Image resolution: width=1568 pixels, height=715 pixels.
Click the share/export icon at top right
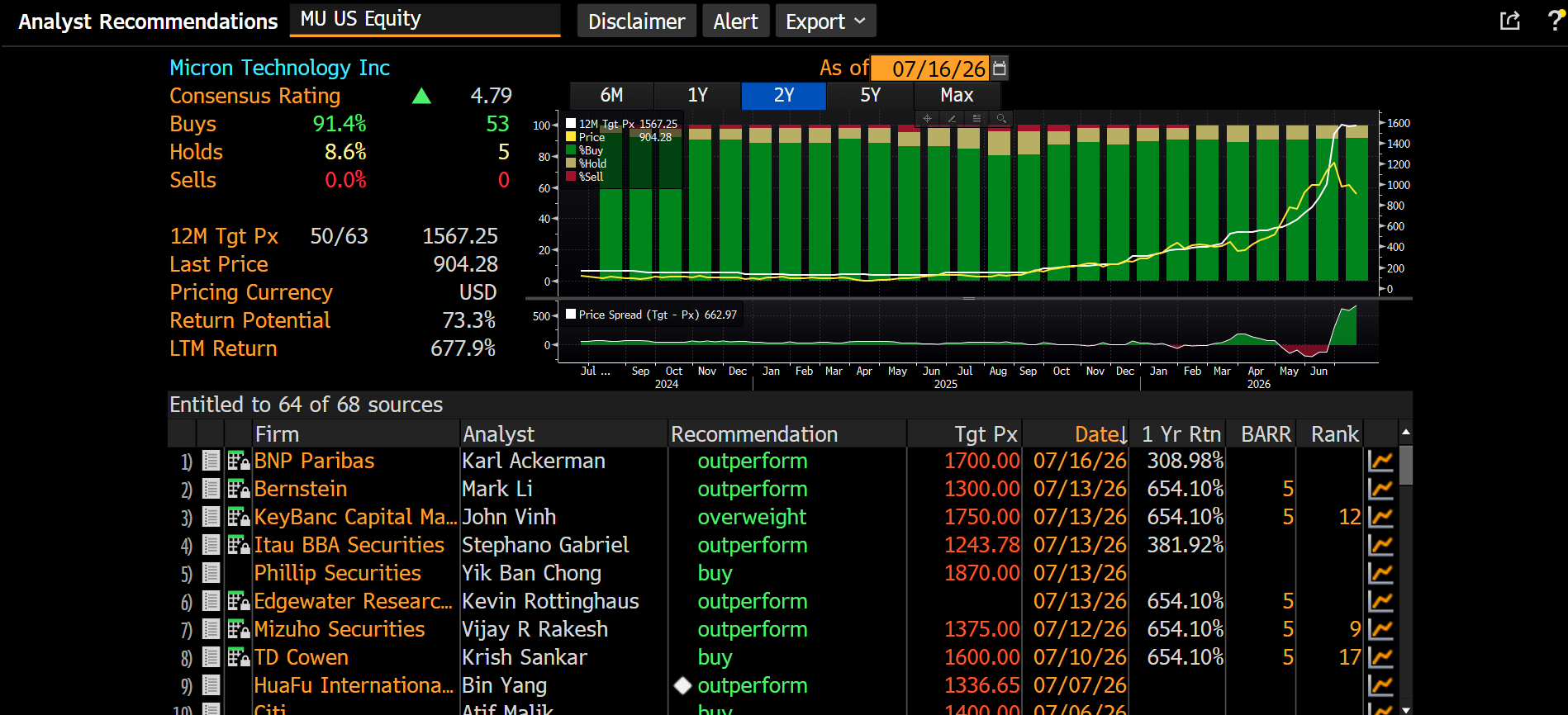[x=1510, y=21]
